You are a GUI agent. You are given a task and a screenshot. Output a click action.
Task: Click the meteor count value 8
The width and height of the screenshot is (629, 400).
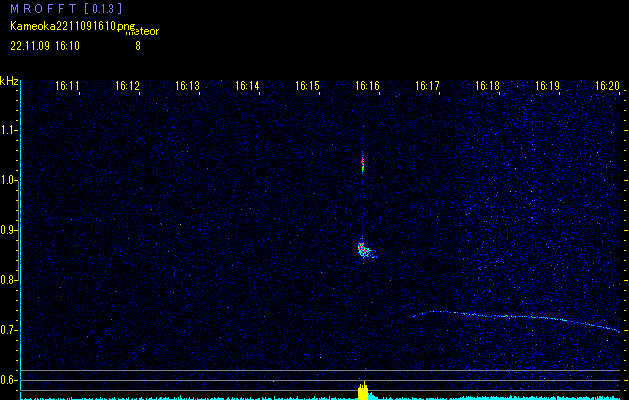[138, 46]
